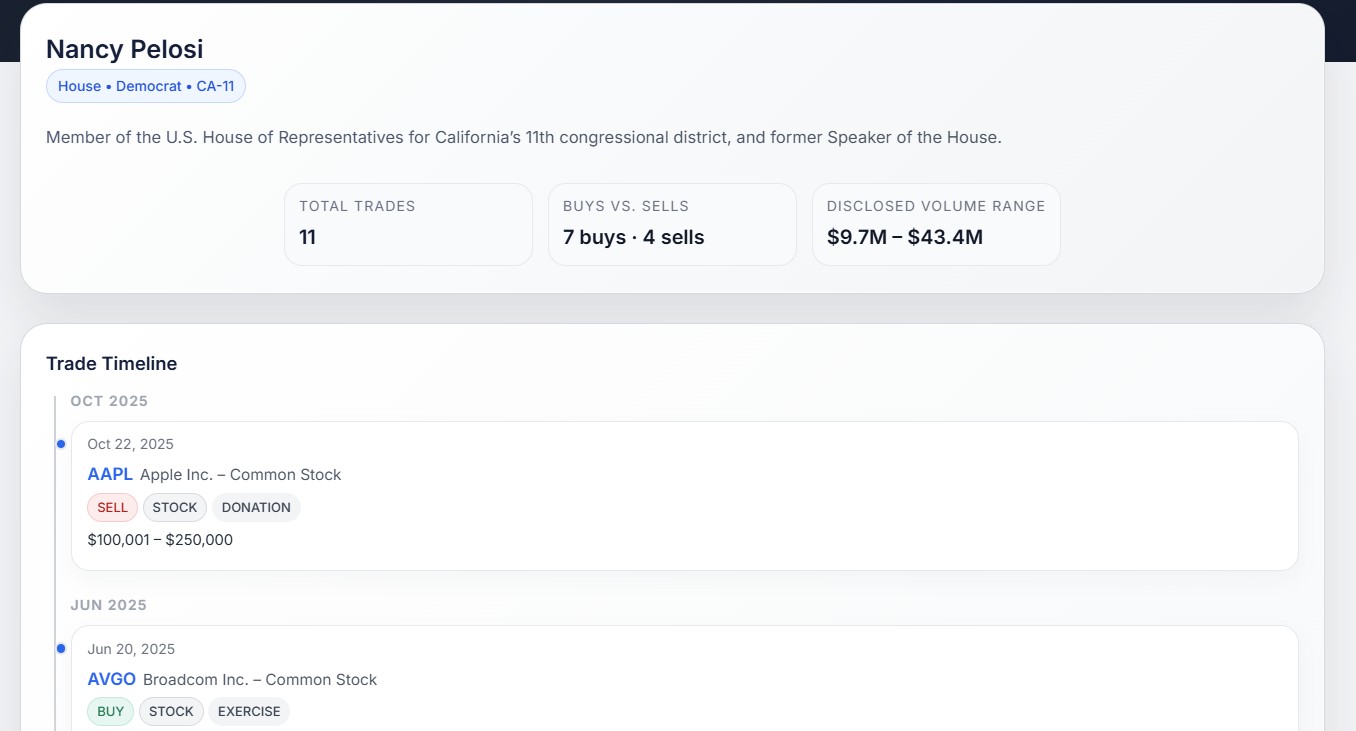Select the blue timeline dot for Jun 20
The width and height of the screenshot is (1356, 731).
tap(61, 648)
